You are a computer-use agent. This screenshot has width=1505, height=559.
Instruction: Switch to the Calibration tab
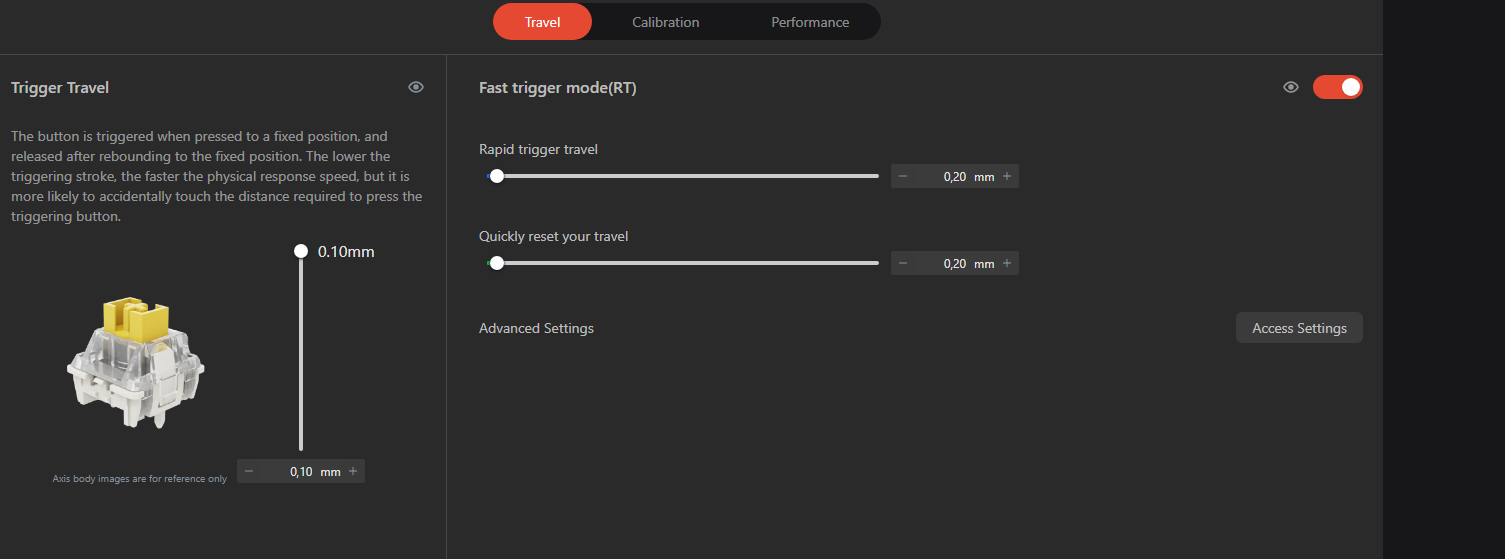(x=665, y=22)
